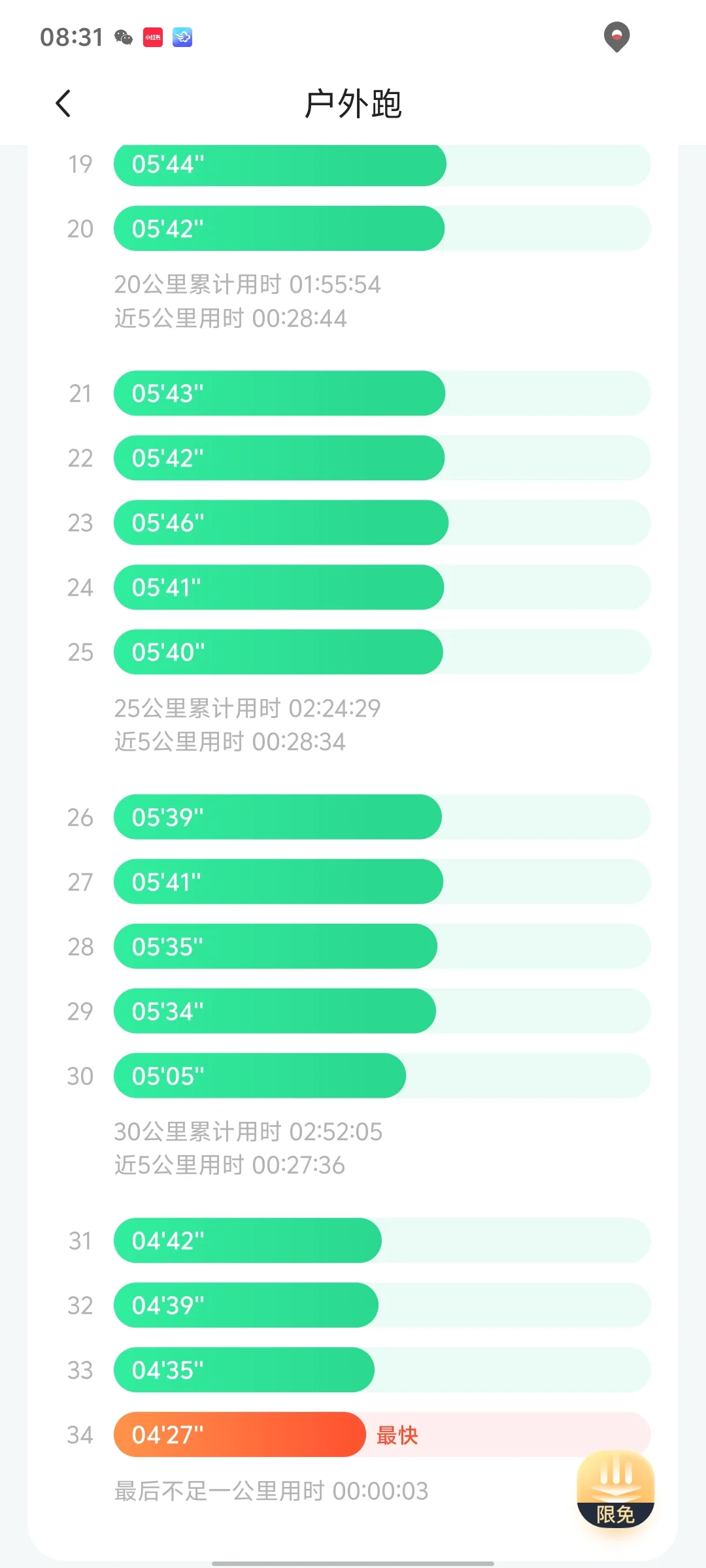Open the 限免 floating promo icon

615,1490
